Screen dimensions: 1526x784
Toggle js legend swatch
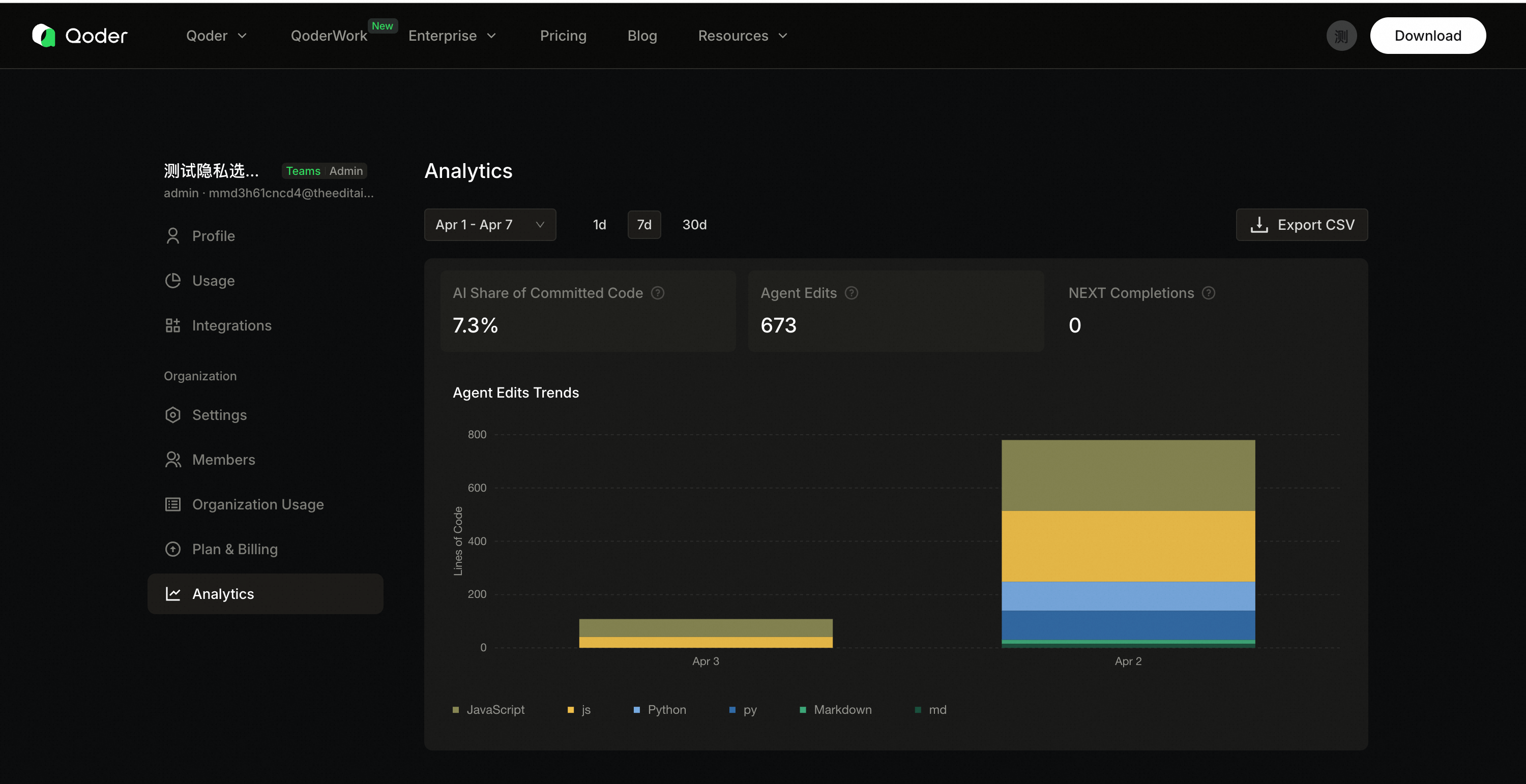(571, 710)
